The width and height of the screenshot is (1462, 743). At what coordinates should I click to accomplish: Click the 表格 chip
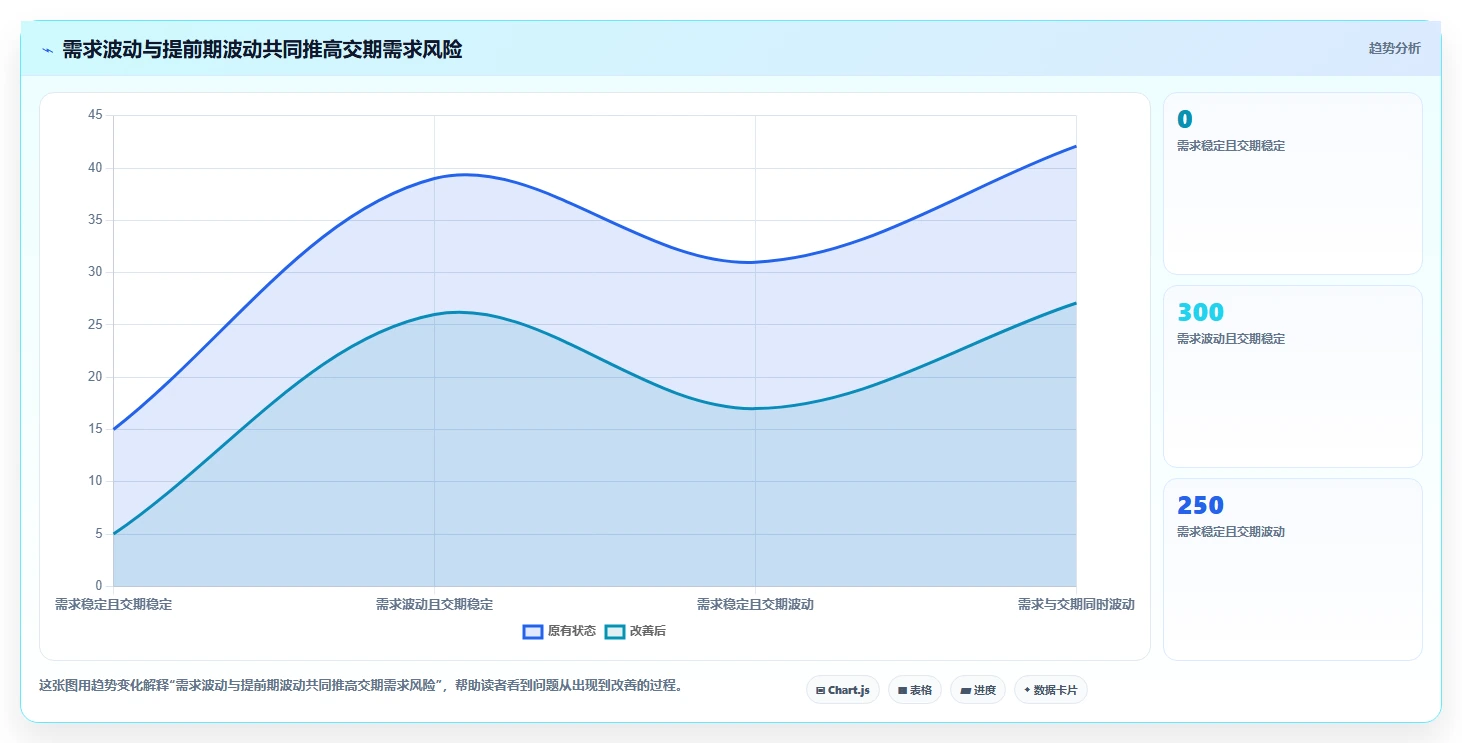(x=915, y=690)
